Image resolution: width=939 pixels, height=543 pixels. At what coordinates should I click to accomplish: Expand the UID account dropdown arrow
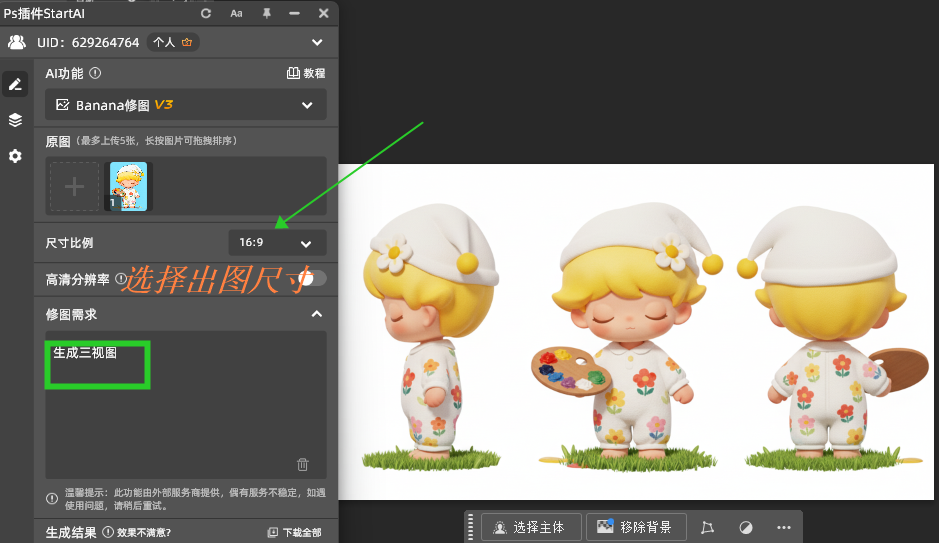(317, 43)
